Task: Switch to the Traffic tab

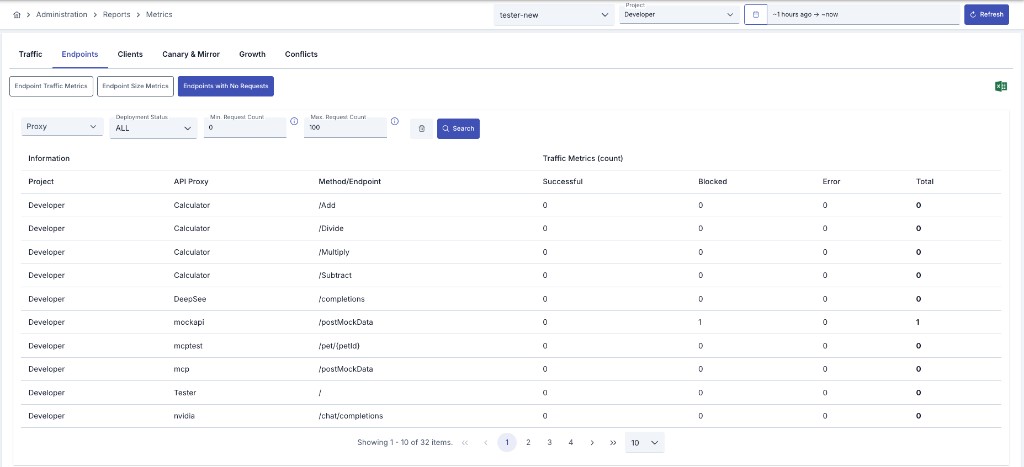Action: coord(31,54)
